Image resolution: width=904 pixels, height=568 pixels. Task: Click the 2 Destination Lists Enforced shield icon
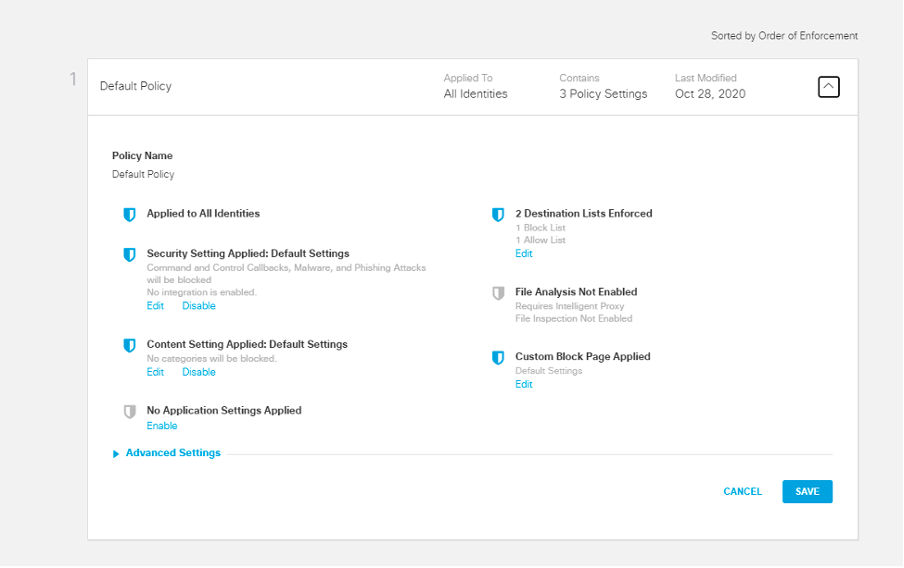(498, 214)
